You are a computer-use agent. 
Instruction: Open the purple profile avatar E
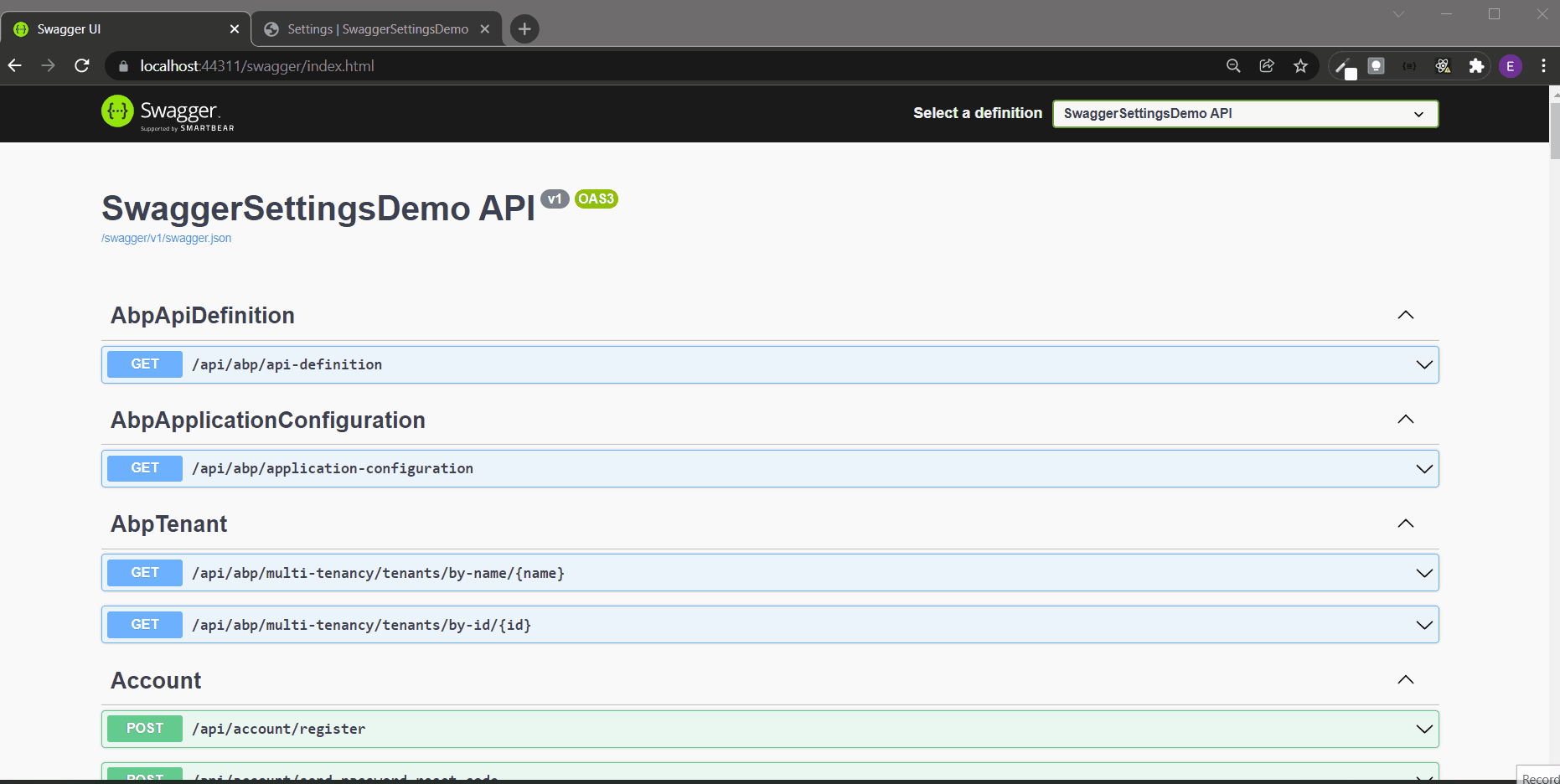[x=1511, y=66]
